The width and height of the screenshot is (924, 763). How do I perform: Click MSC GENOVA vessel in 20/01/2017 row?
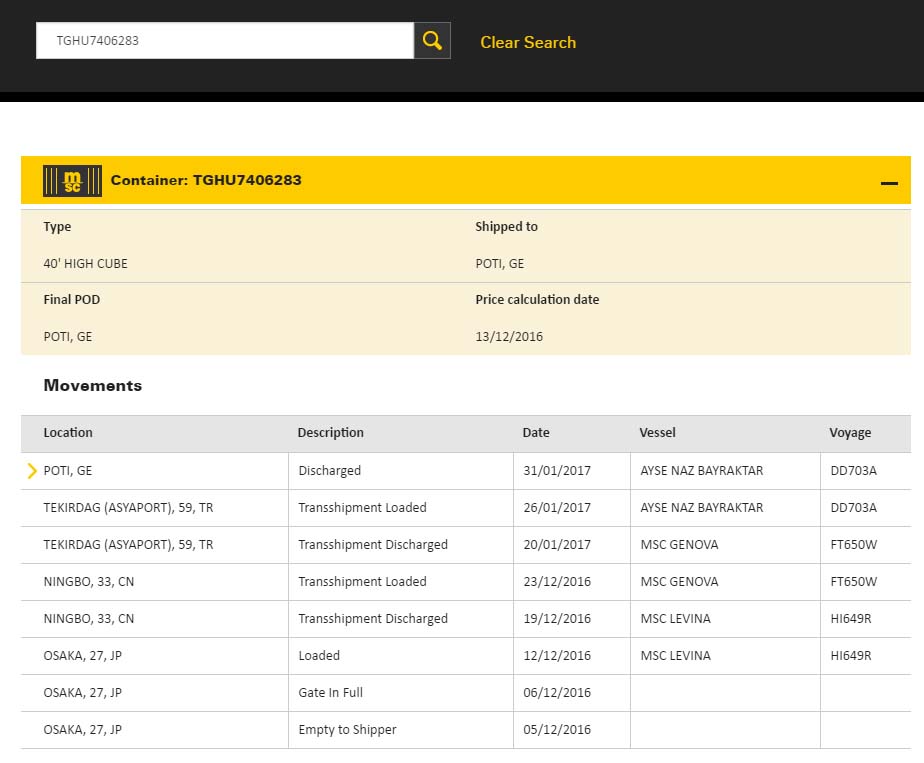(x=679, y=545)
